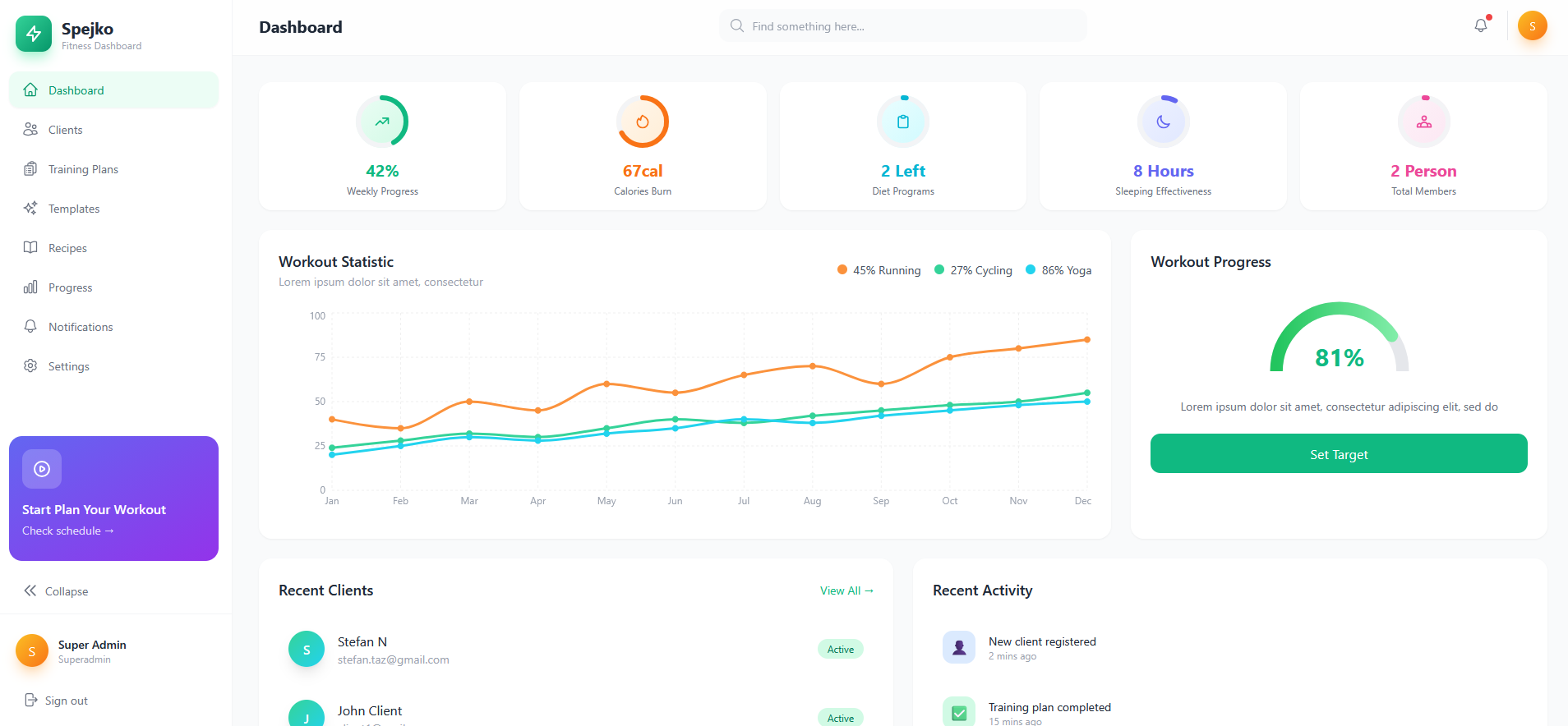Click the Calories Burn flame icon

[643, 122]
